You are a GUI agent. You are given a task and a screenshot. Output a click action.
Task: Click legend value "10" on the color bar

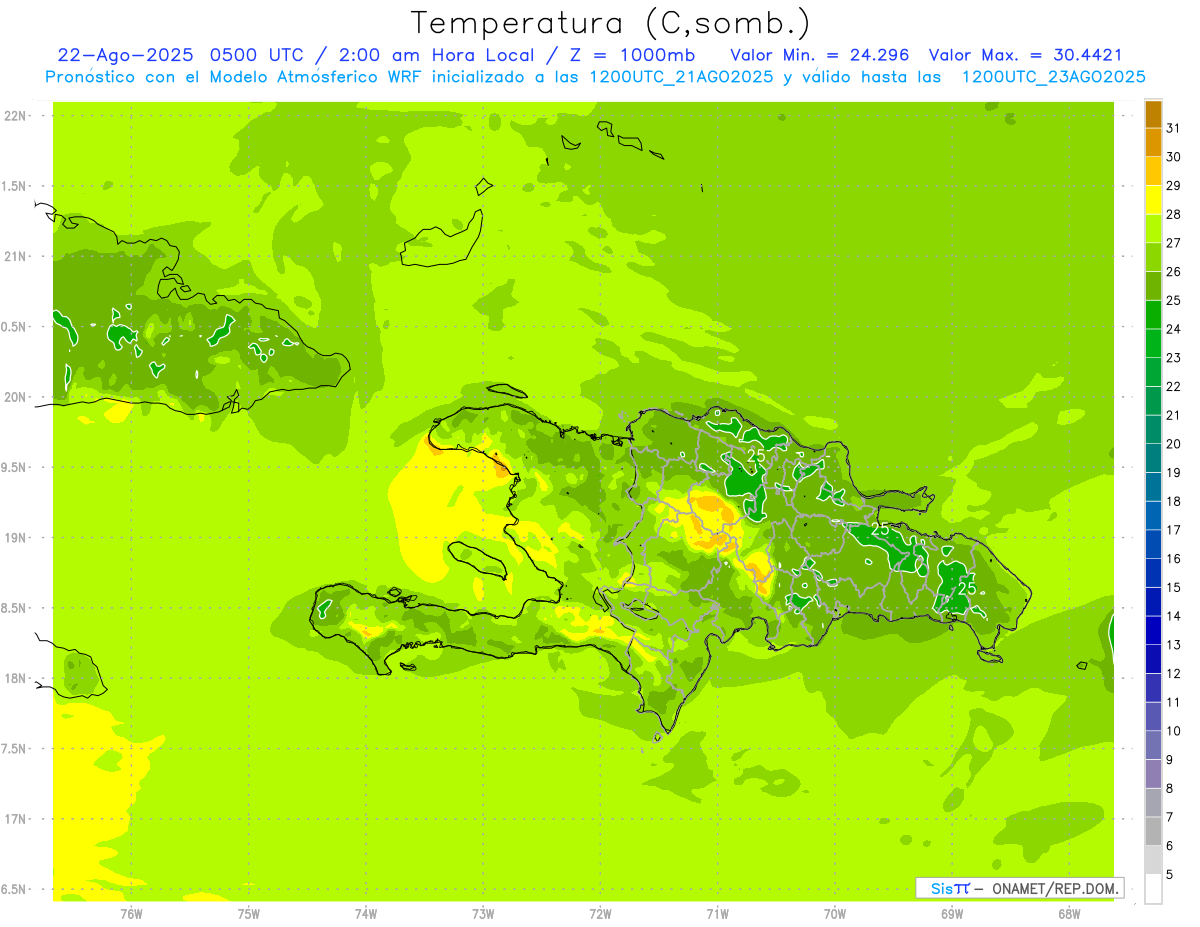click(x=1173, y=731)
